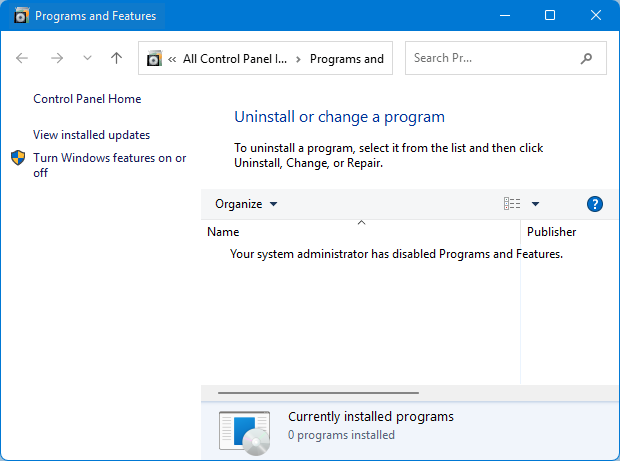Open View installed updates link
The height and width of the screenshot is (461, 620).
[x=91, y=135]
